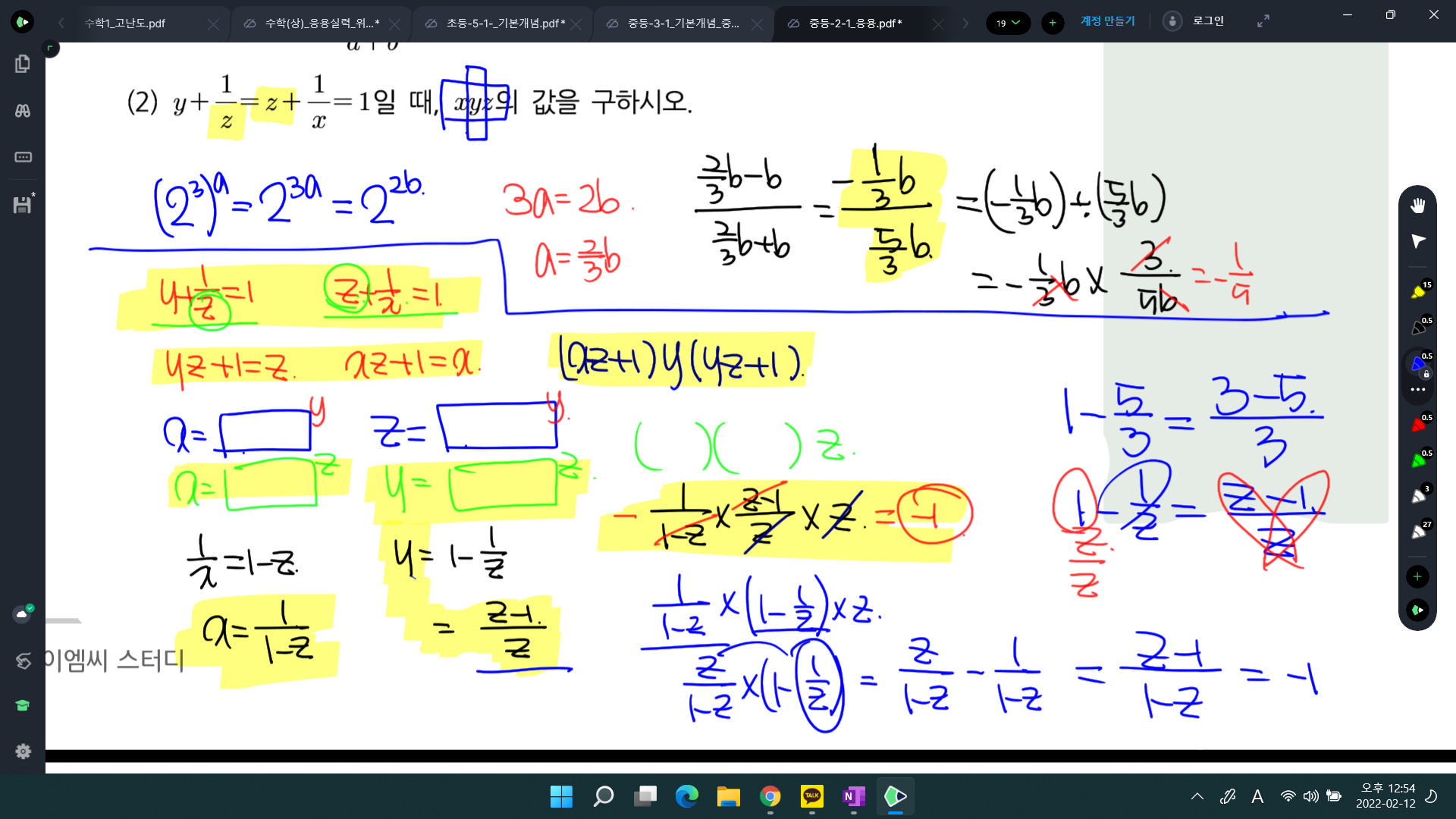Add a new pen with plus button
Screen dimensions: 1456x819
[1417, 576]
